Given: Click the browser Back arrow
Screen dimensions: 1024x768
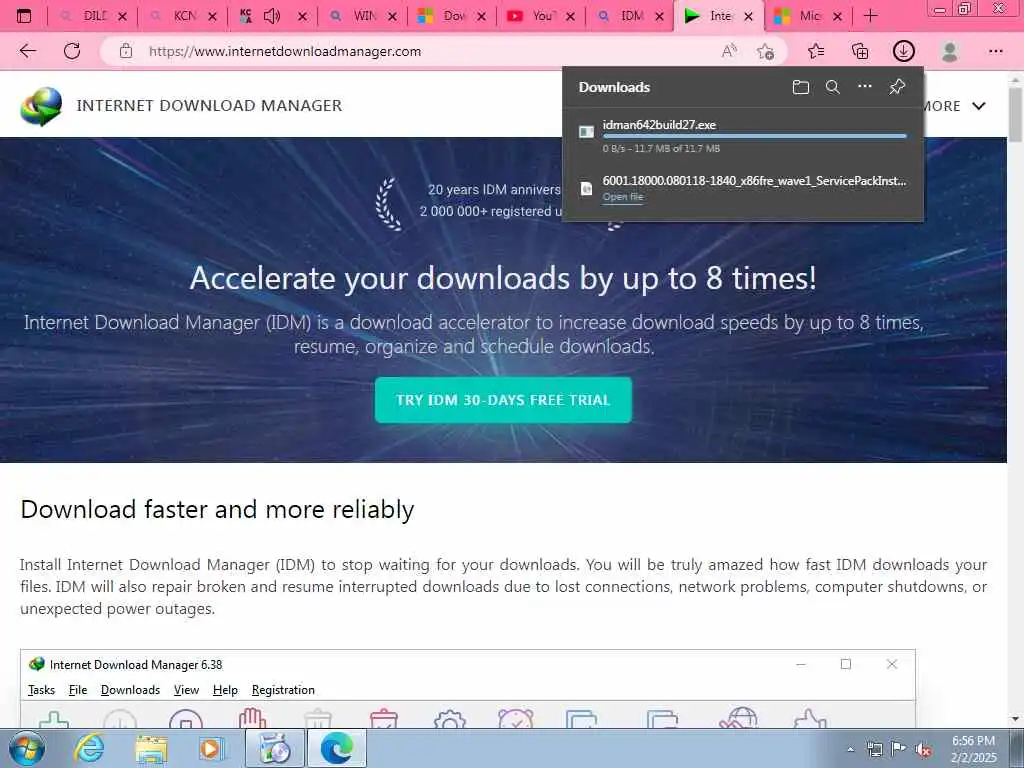Looking at the screenshot, I should [27, 51].
